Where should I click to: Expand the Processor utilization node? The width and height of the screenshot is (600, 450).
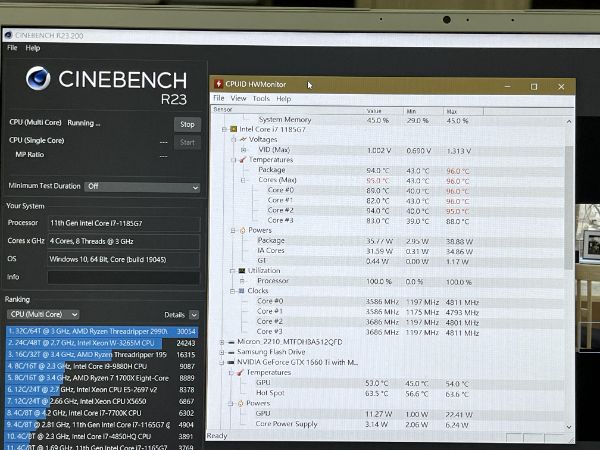pos(242,281)
